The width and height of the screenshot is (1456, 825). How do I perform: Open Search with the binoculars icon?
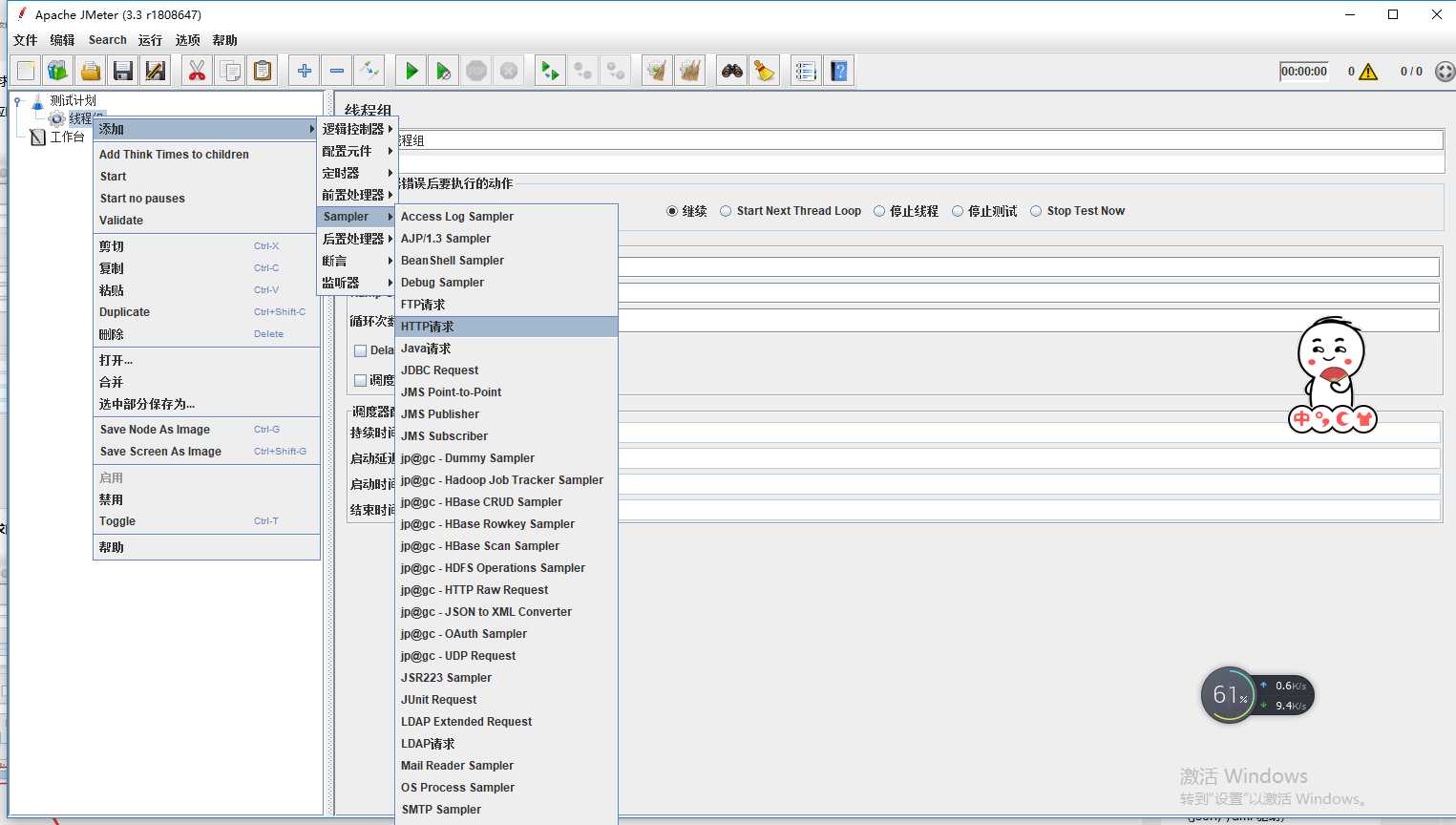732,71
